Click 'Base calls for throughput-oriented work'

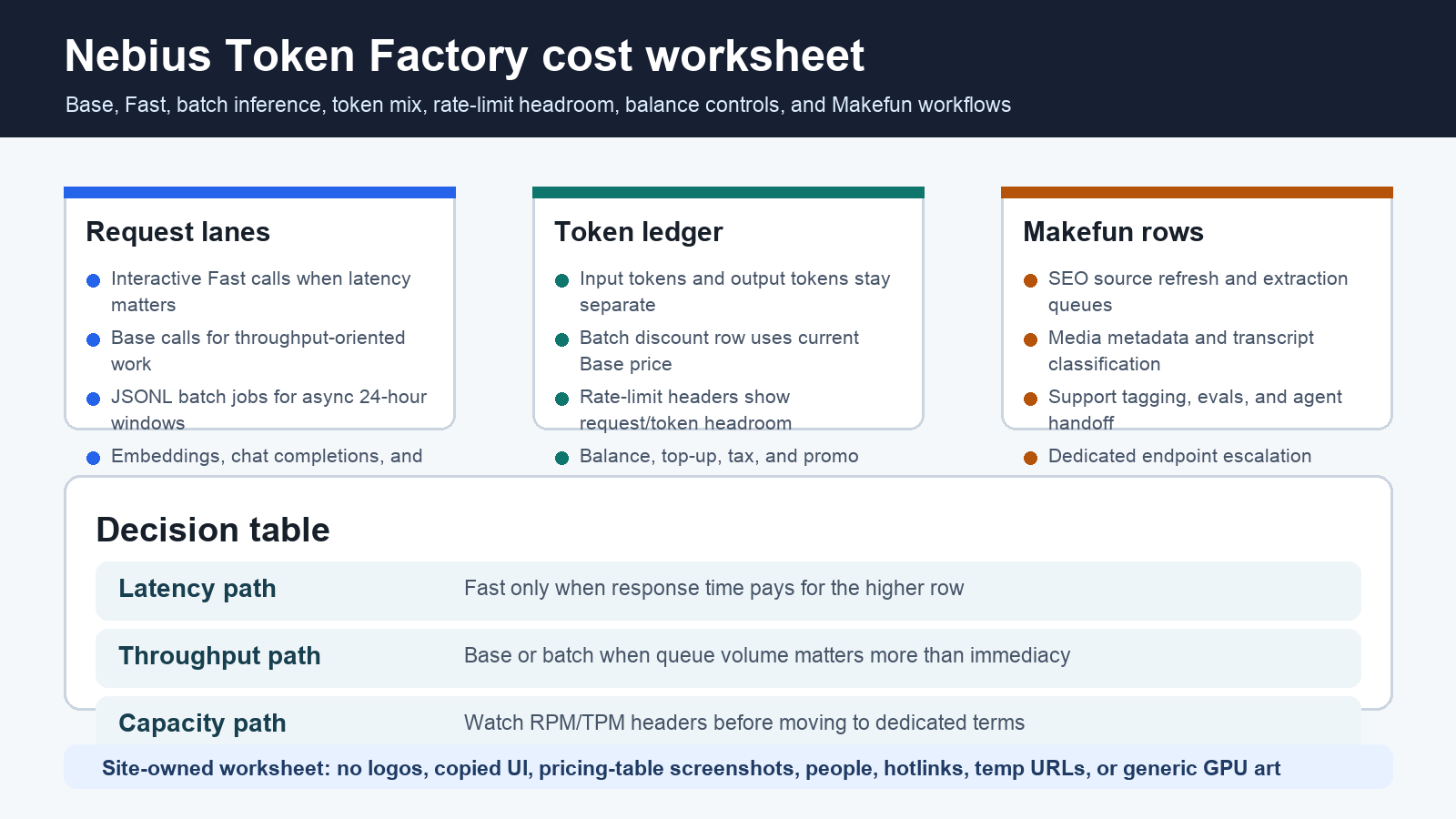point(258,350)
